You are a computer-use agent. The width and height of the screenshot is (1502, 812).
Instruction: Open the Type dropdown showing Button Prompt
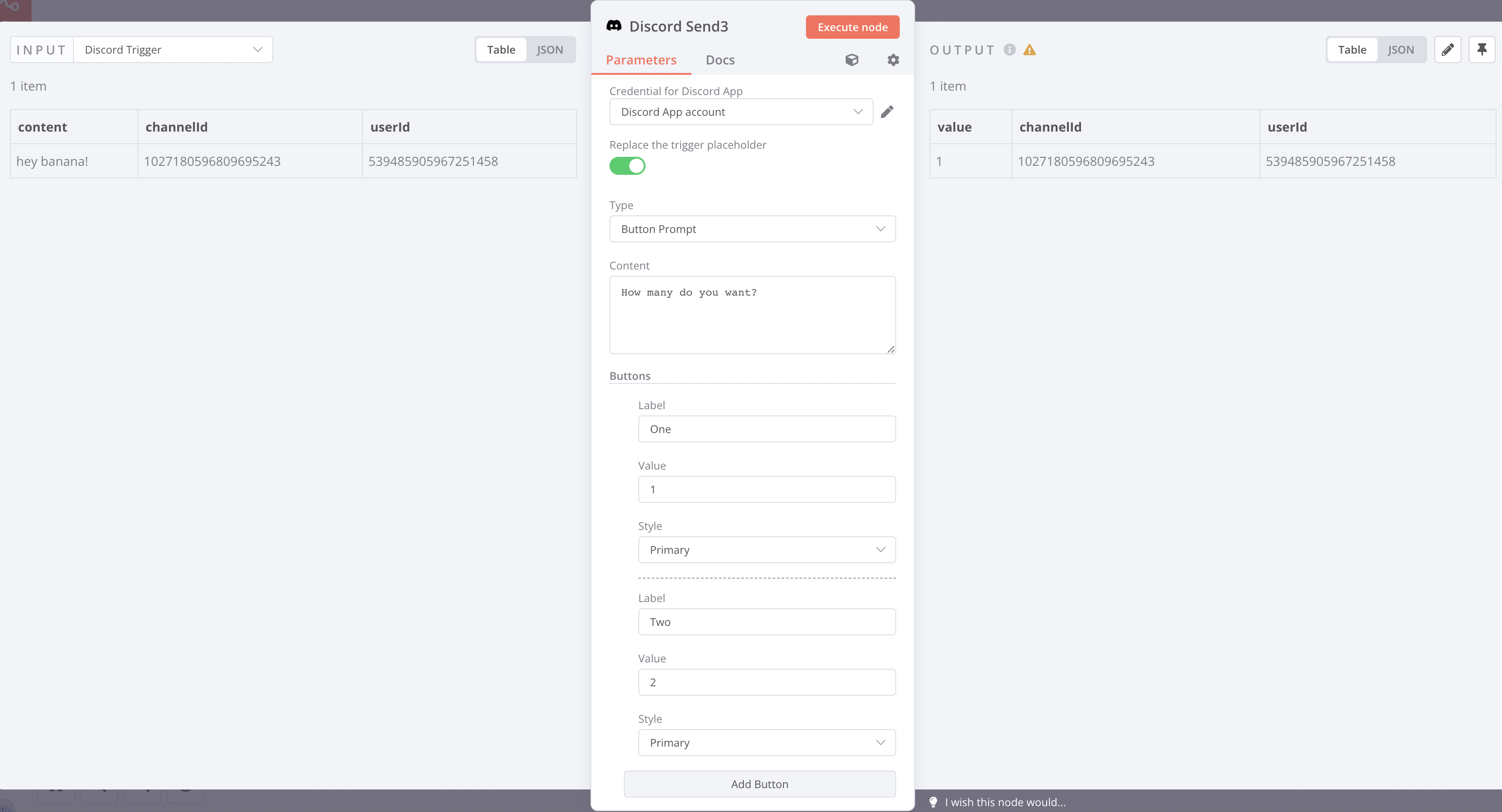[x=752, y=229]
